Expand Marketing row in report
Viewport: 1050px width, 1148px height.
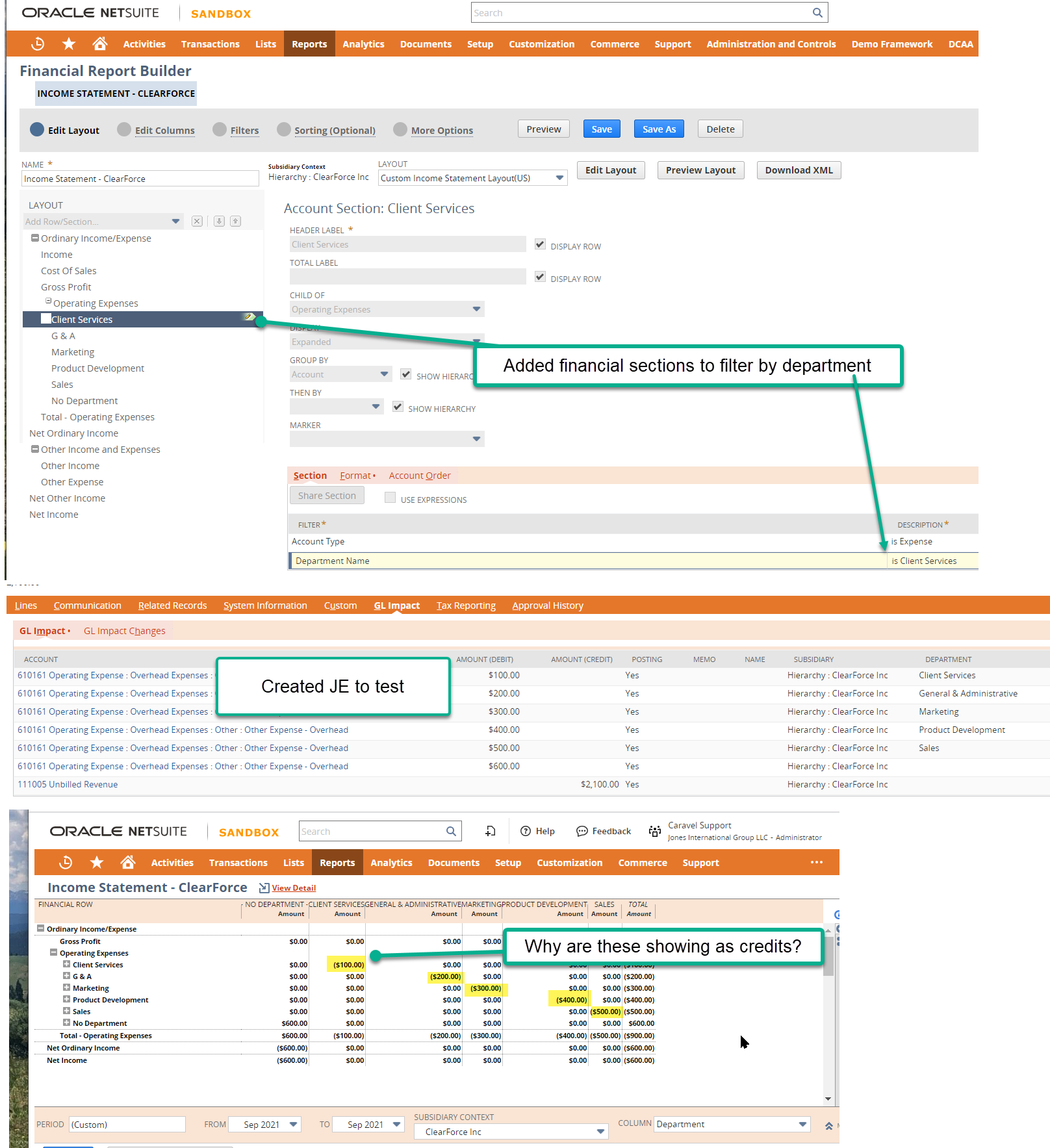click(66, 988)
